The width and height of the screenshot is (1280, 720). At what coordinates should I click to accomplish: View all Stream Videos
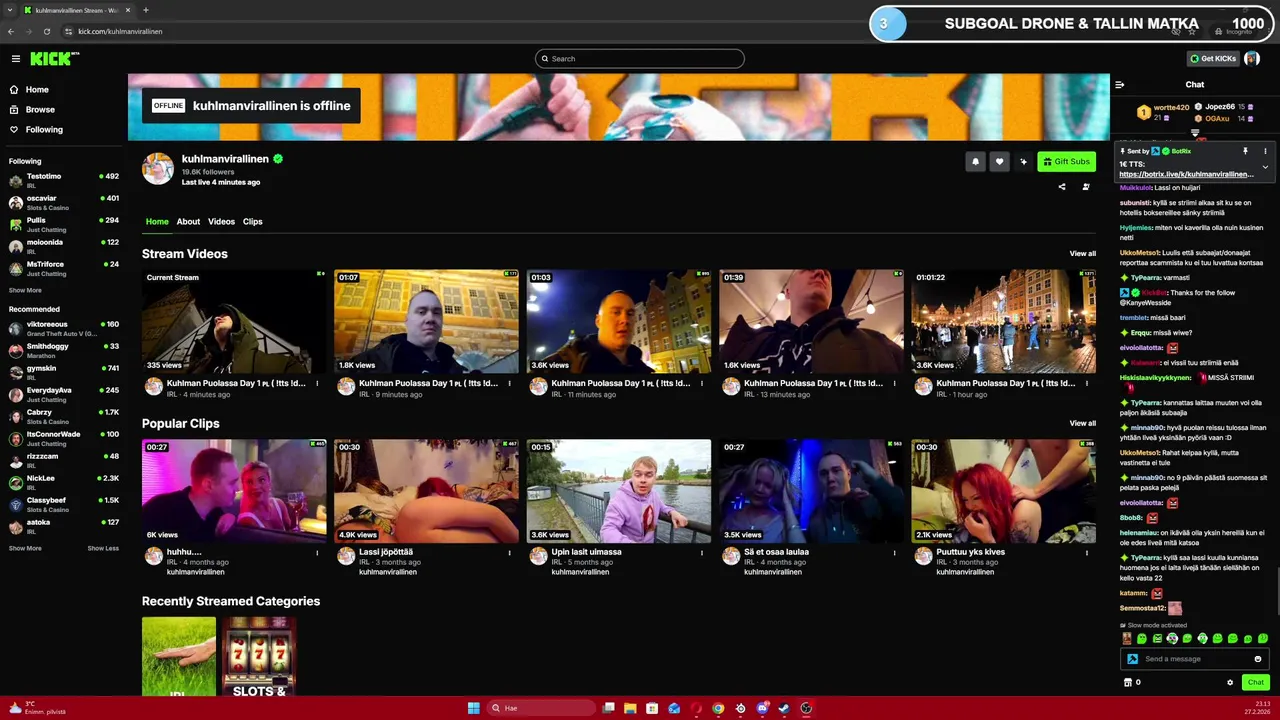(1082, 254)
